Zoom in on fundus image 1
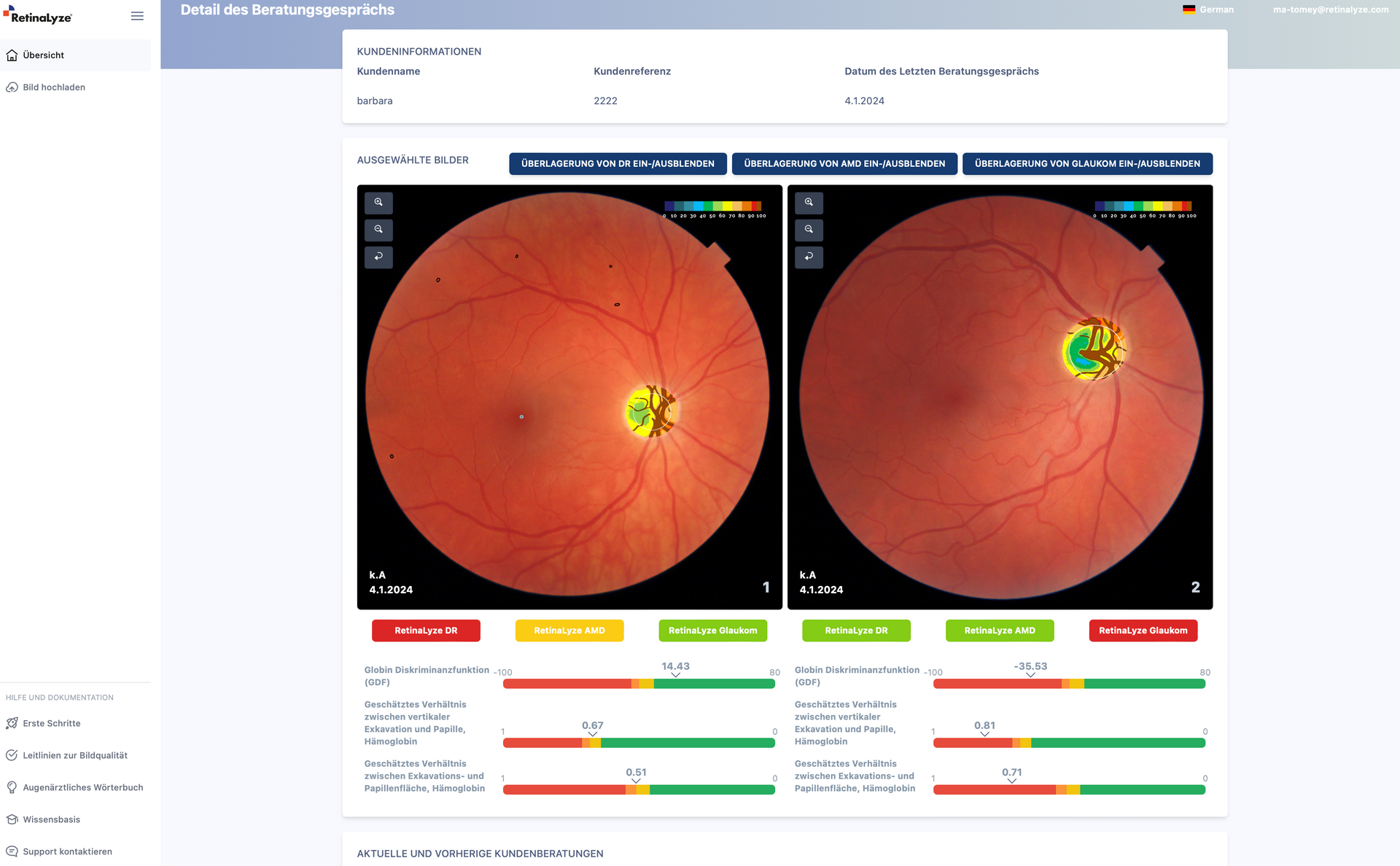The image size is (1400, 866). tap(378, 203)
